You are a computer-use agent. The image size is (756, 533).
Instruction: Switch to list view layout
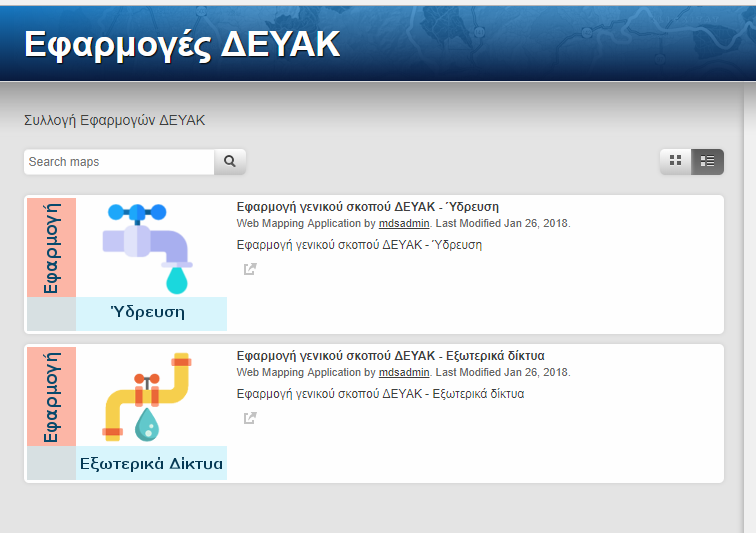(x=707, y=161)
